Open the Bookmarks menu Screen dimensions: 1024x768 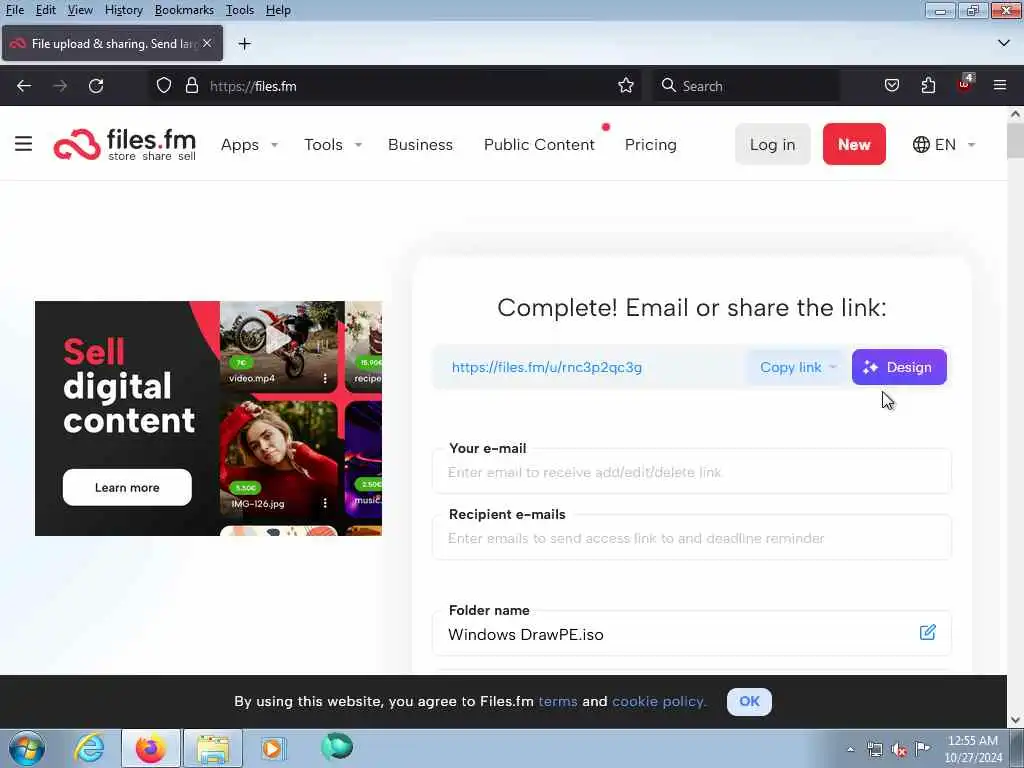(184, 10)
